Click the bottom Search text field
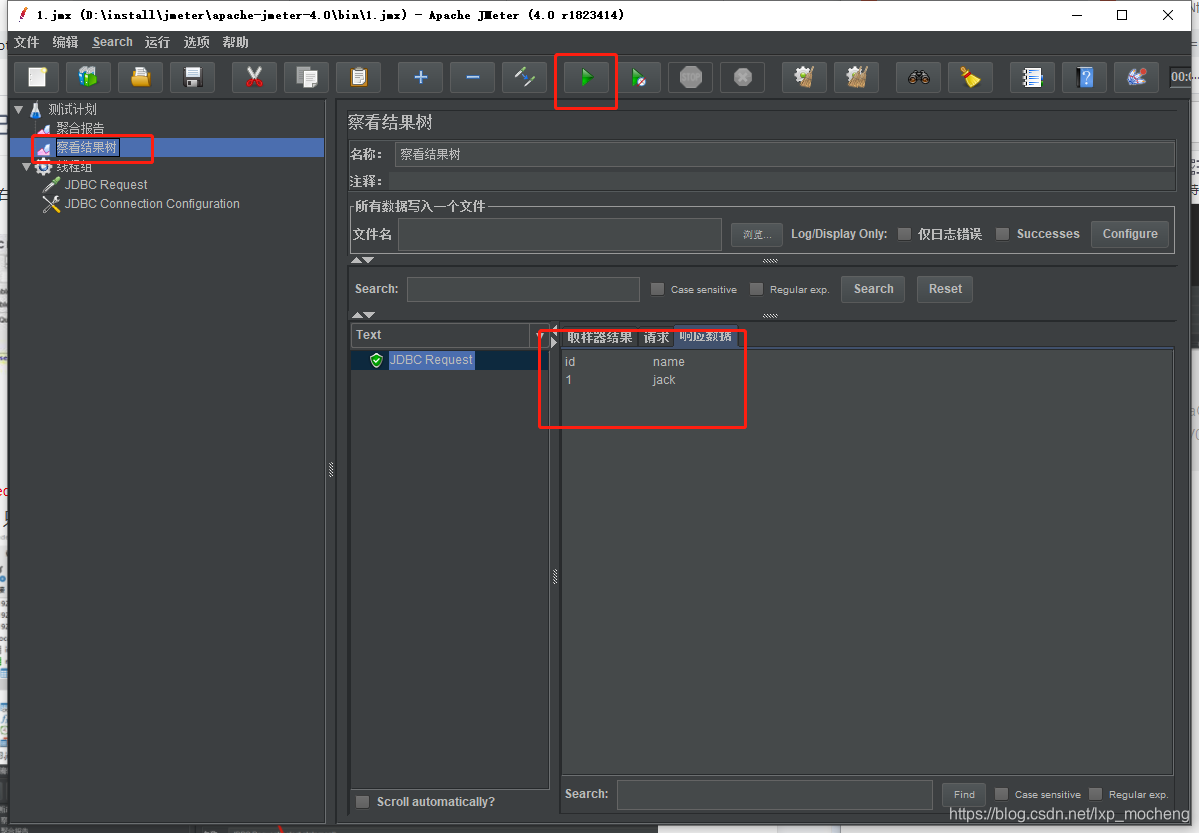This screenshot has width=1199, height=833. point(775,794)
